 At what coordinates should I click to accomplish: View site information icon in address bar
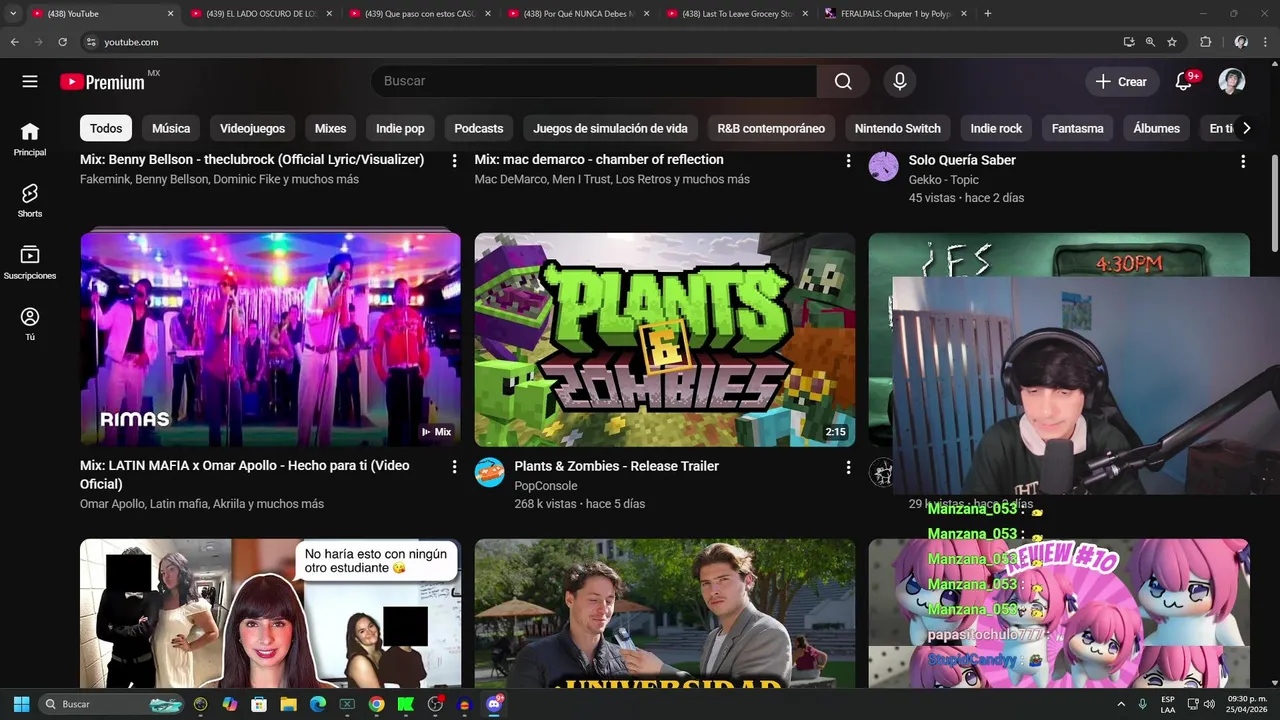pos(91,42)
